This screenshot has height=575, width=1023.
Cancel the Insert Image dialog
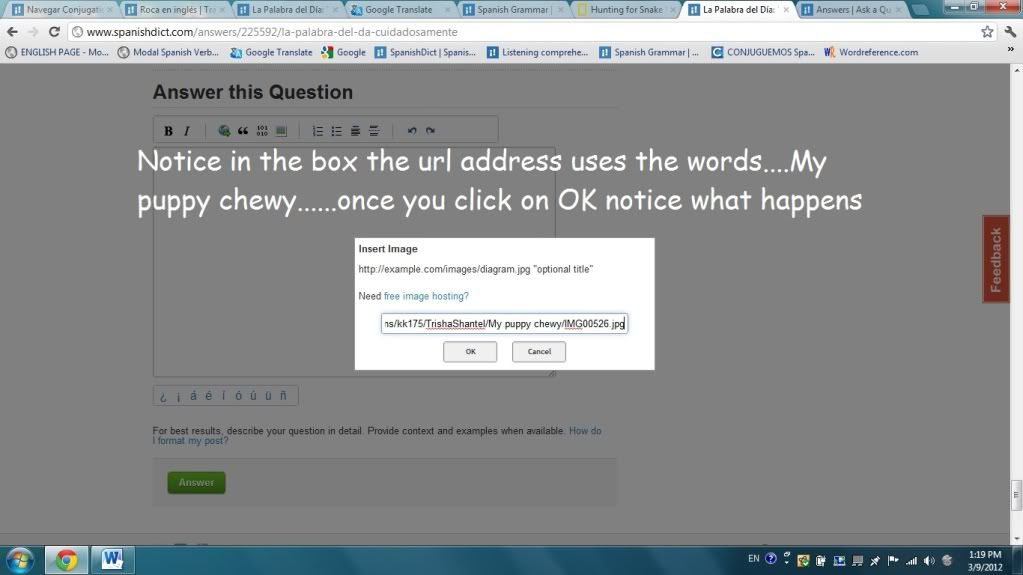point(539,352)
